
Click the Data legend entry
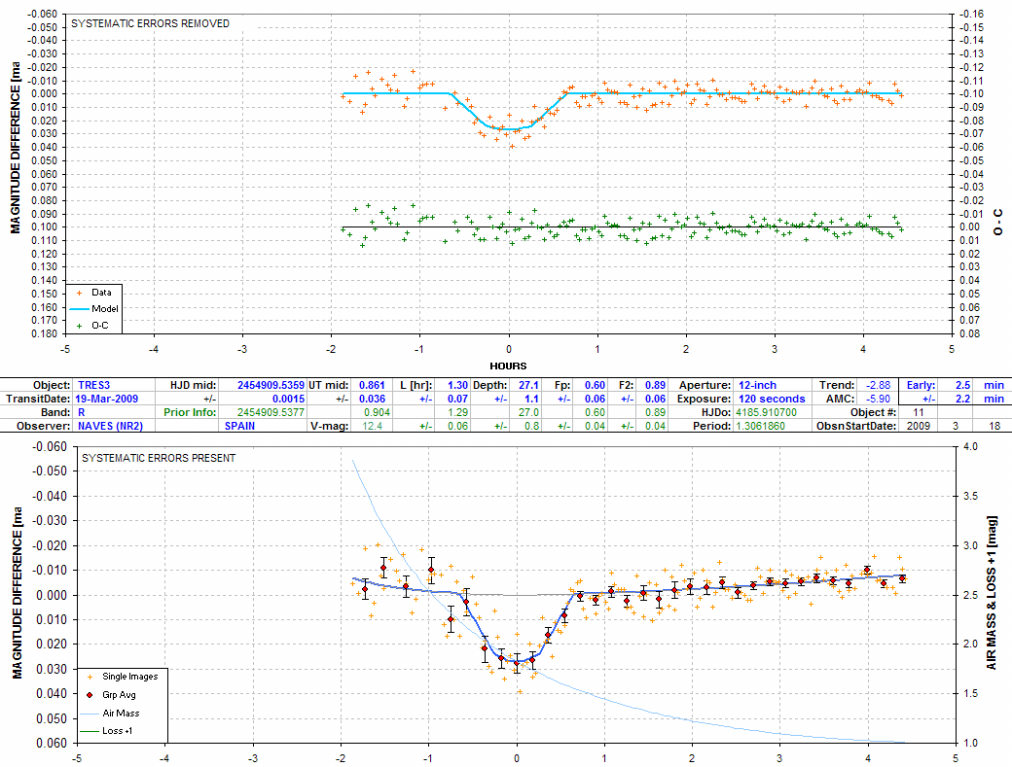tap(101, 292)
